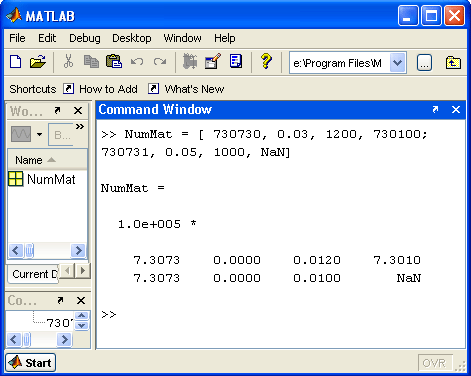Undo the last action in the toolbar
The height and width of the screenshot is (376, 471).
click(x=137, y=62)
